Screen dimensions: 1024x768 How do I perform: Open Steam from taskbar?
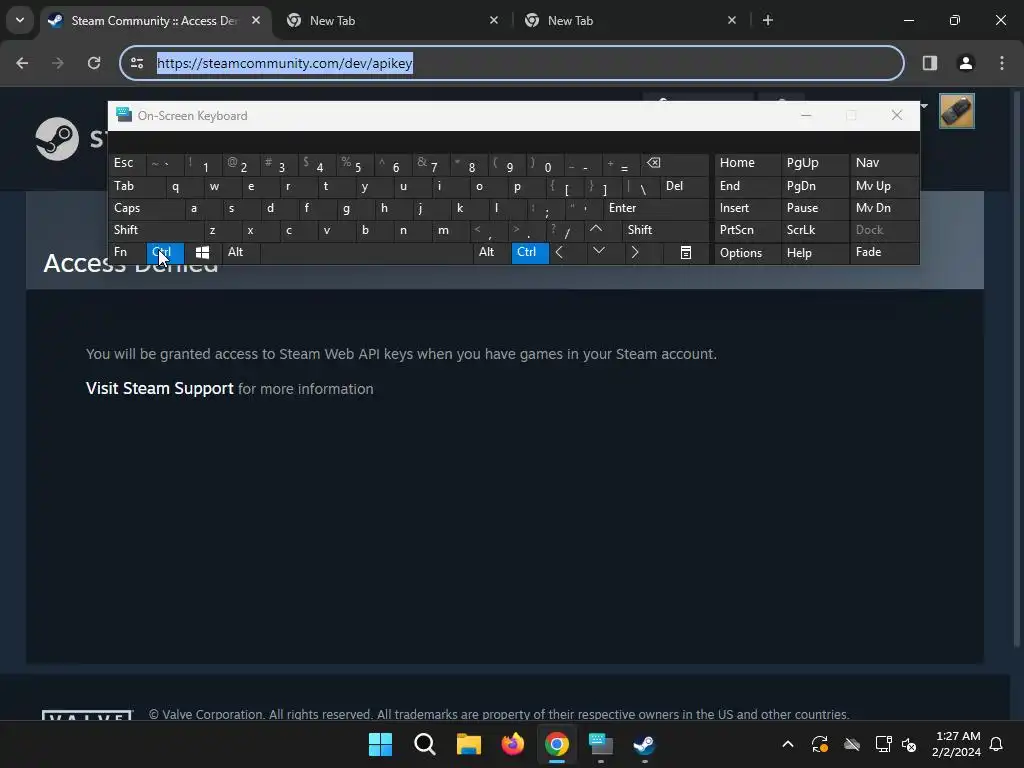coord(645,744)
